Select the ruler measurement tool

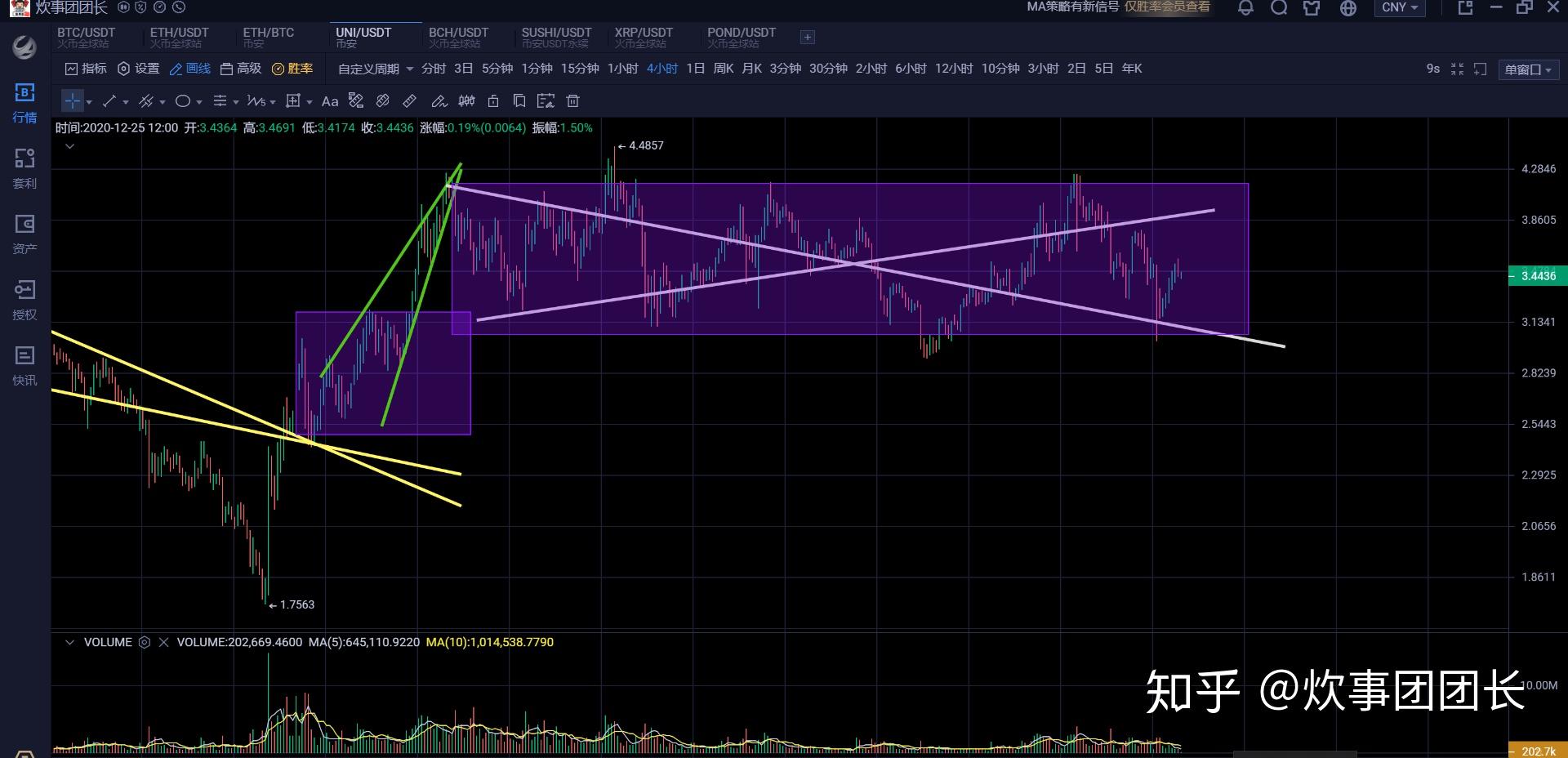[410, 101]
